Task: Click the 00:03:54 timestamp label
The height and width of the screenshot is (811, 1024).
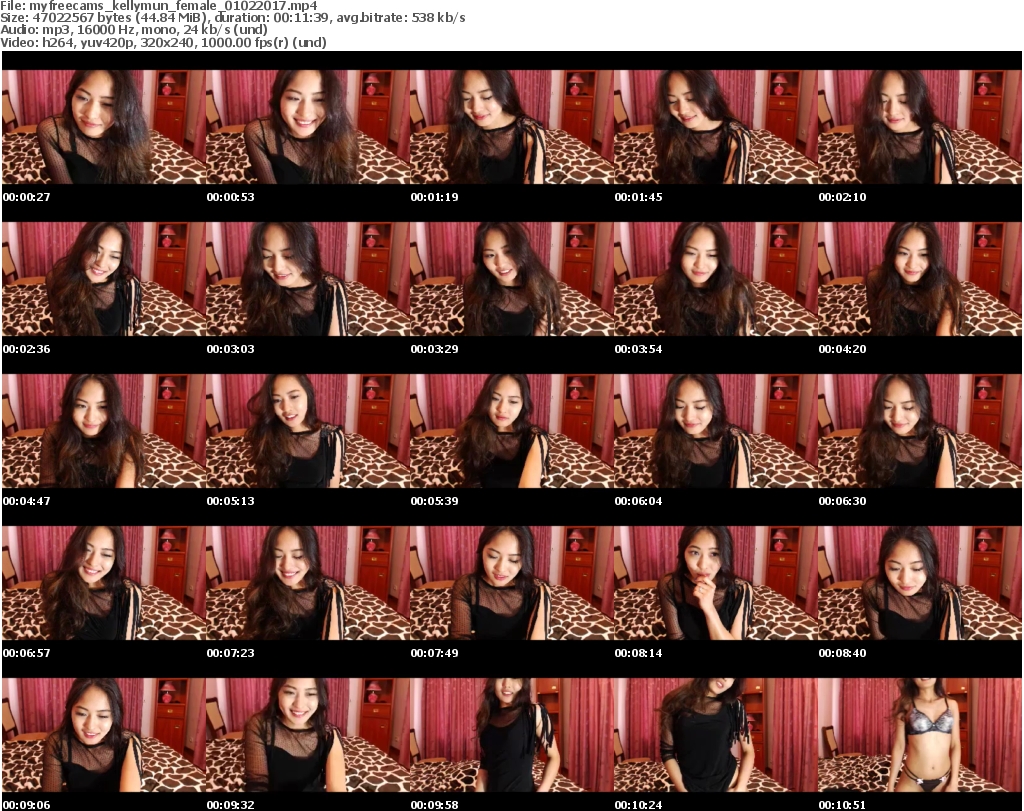Action: (x=638, y=349)
